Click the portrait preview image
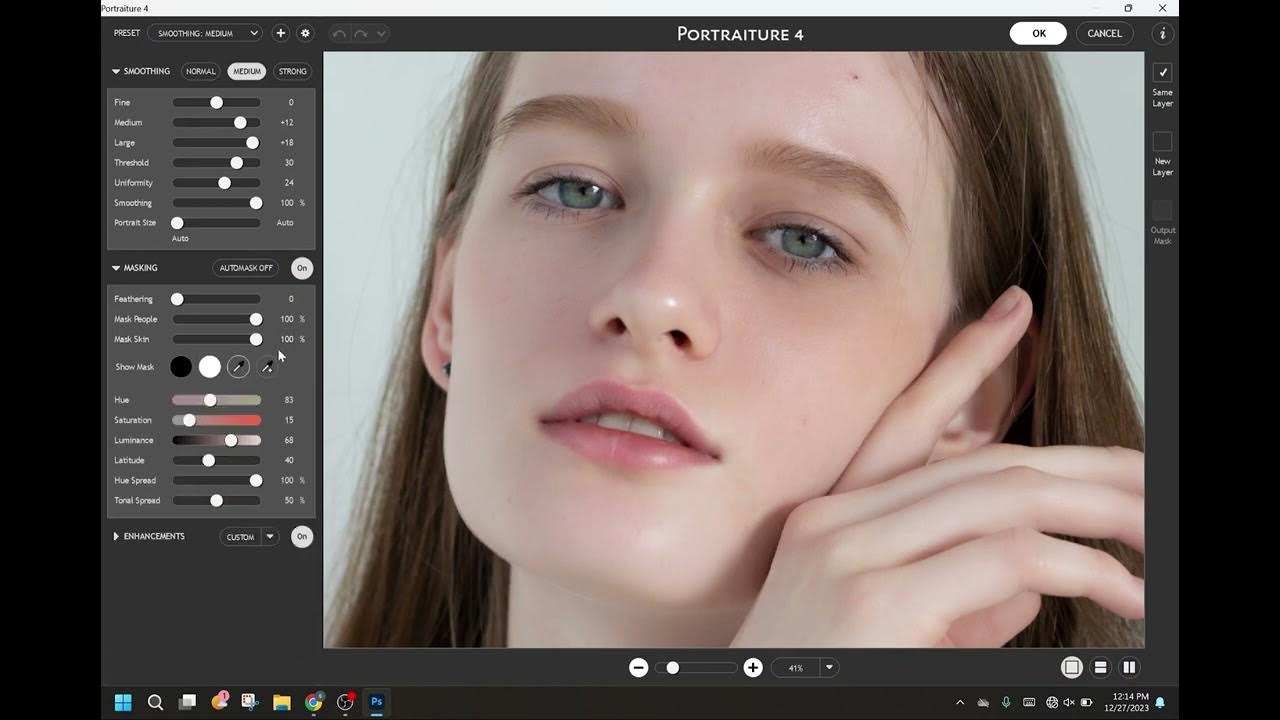 click(x=734, y=350)
